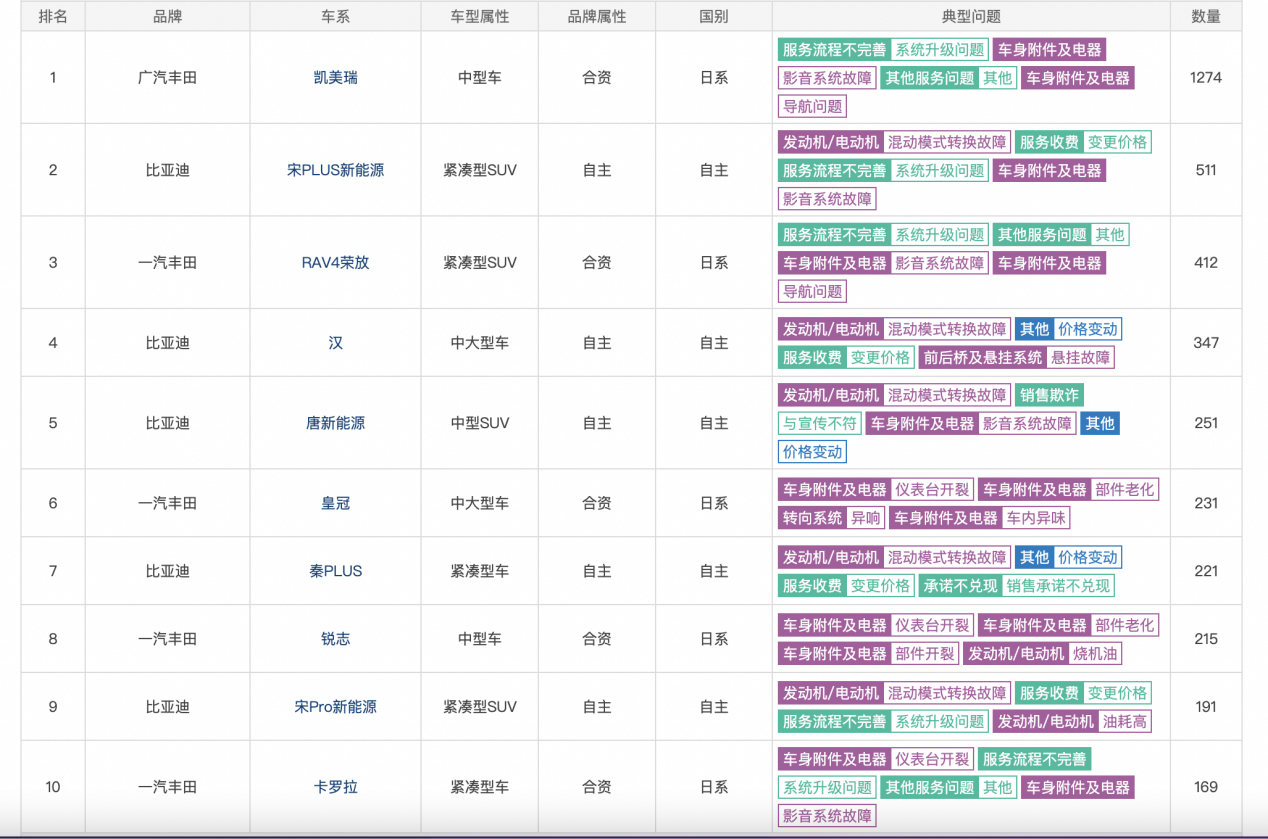1268x839 pixels.
Task: Open the 锐志 car series link
Action: coord(334,638)
